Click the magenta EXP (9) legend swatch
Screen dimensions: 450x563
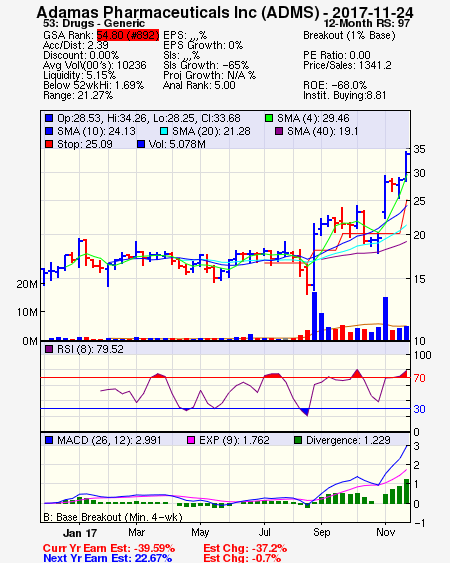coord(191,440)
